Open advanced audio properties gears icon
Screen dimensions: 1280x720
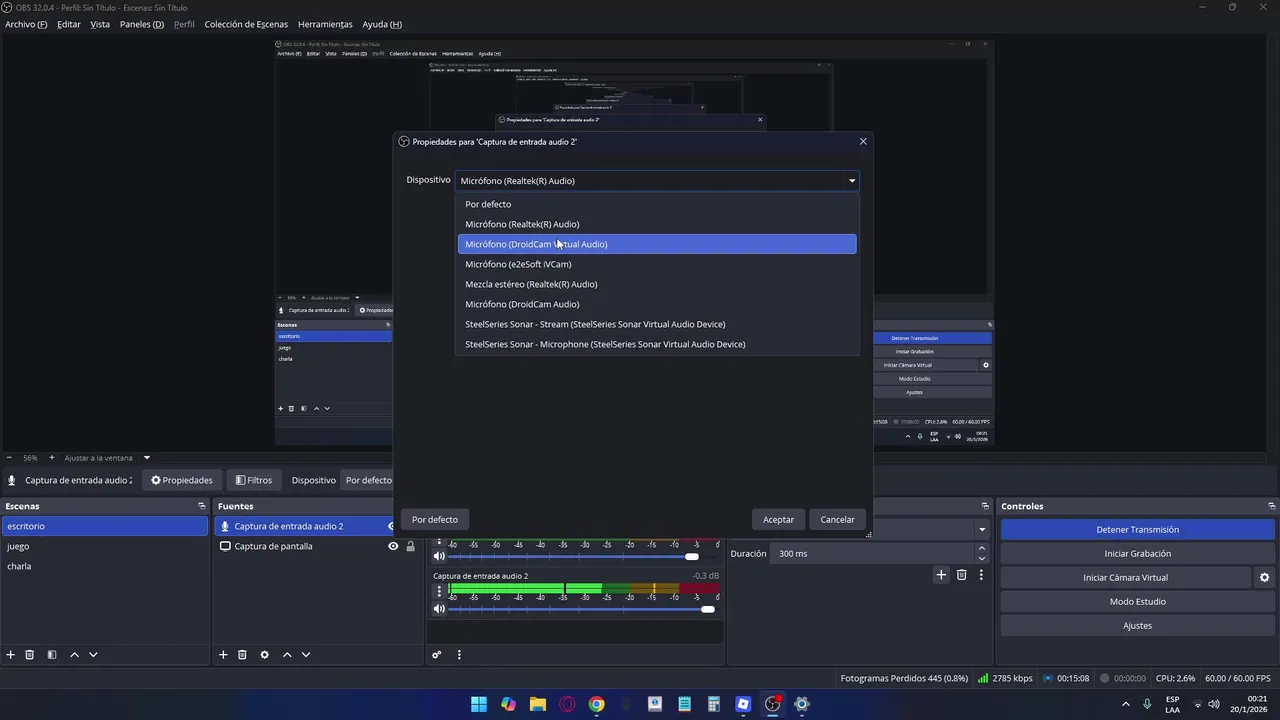pyautogui.click(x=437, y=655)
